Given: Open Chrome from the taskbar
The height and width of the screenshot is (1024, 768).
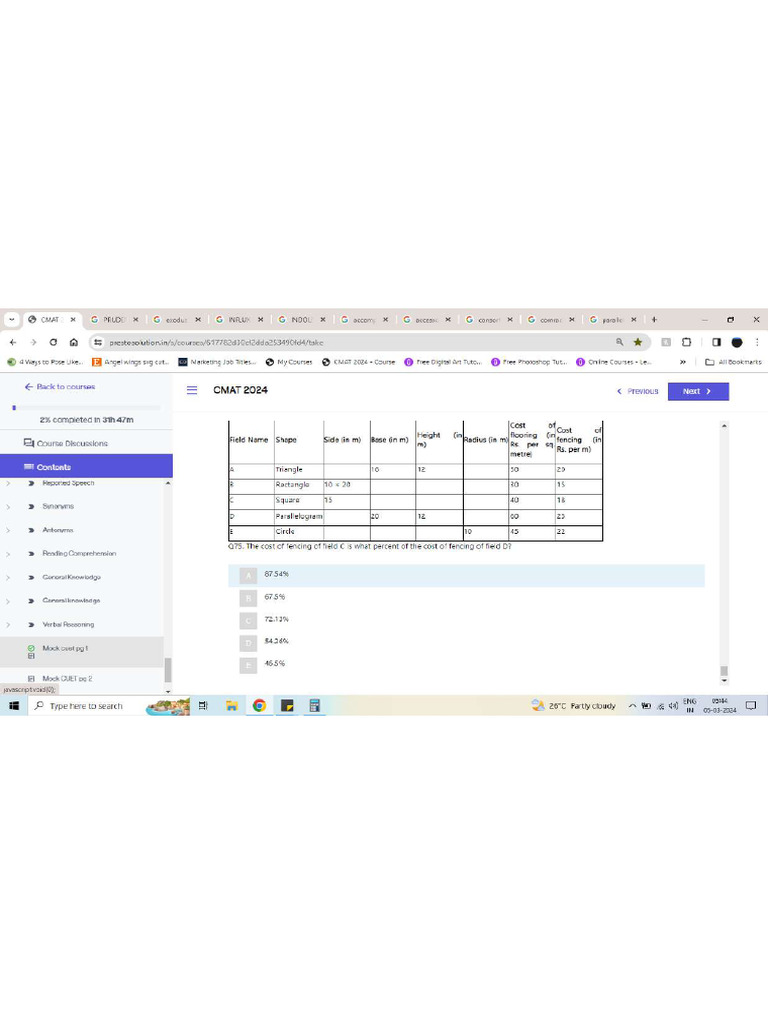Looking at the screenshot, I should pos(259,706).
